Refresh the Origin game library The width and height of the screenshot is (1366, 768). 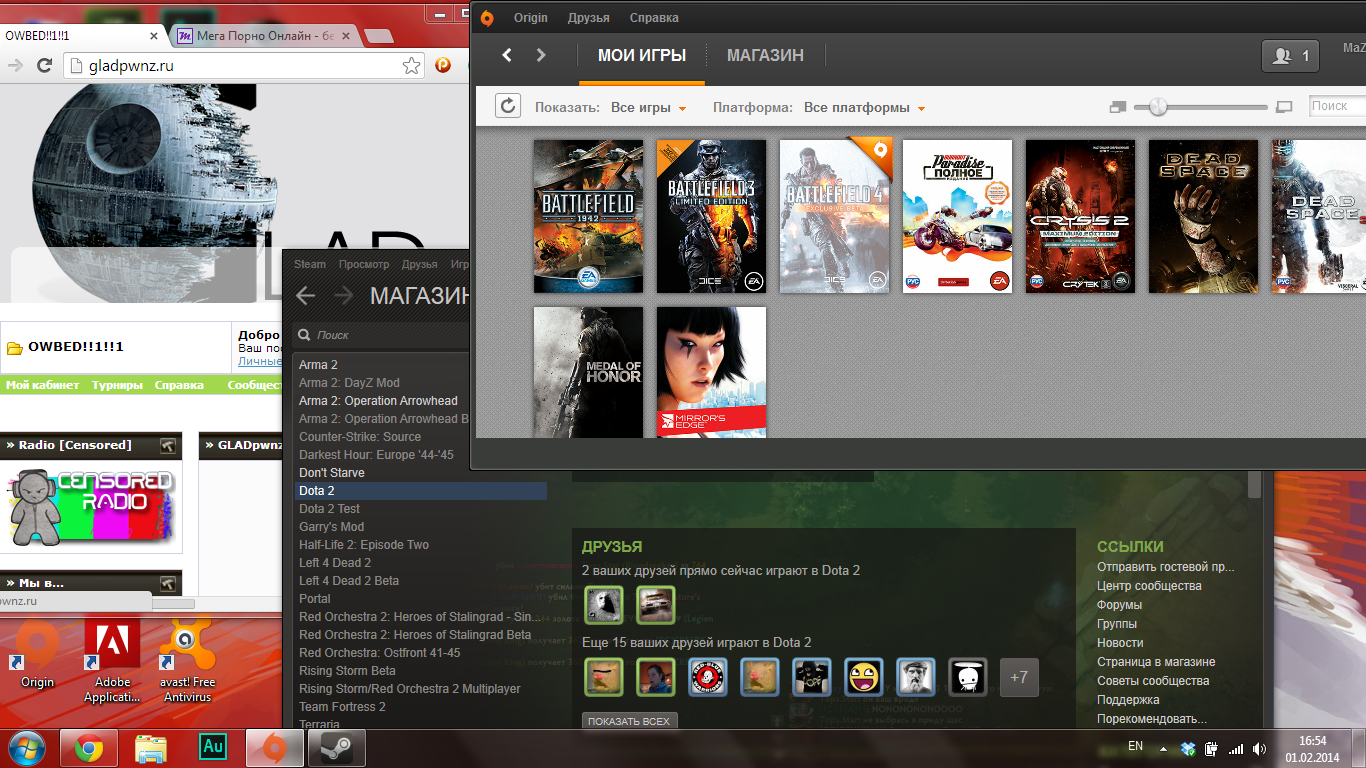[508, 106]
